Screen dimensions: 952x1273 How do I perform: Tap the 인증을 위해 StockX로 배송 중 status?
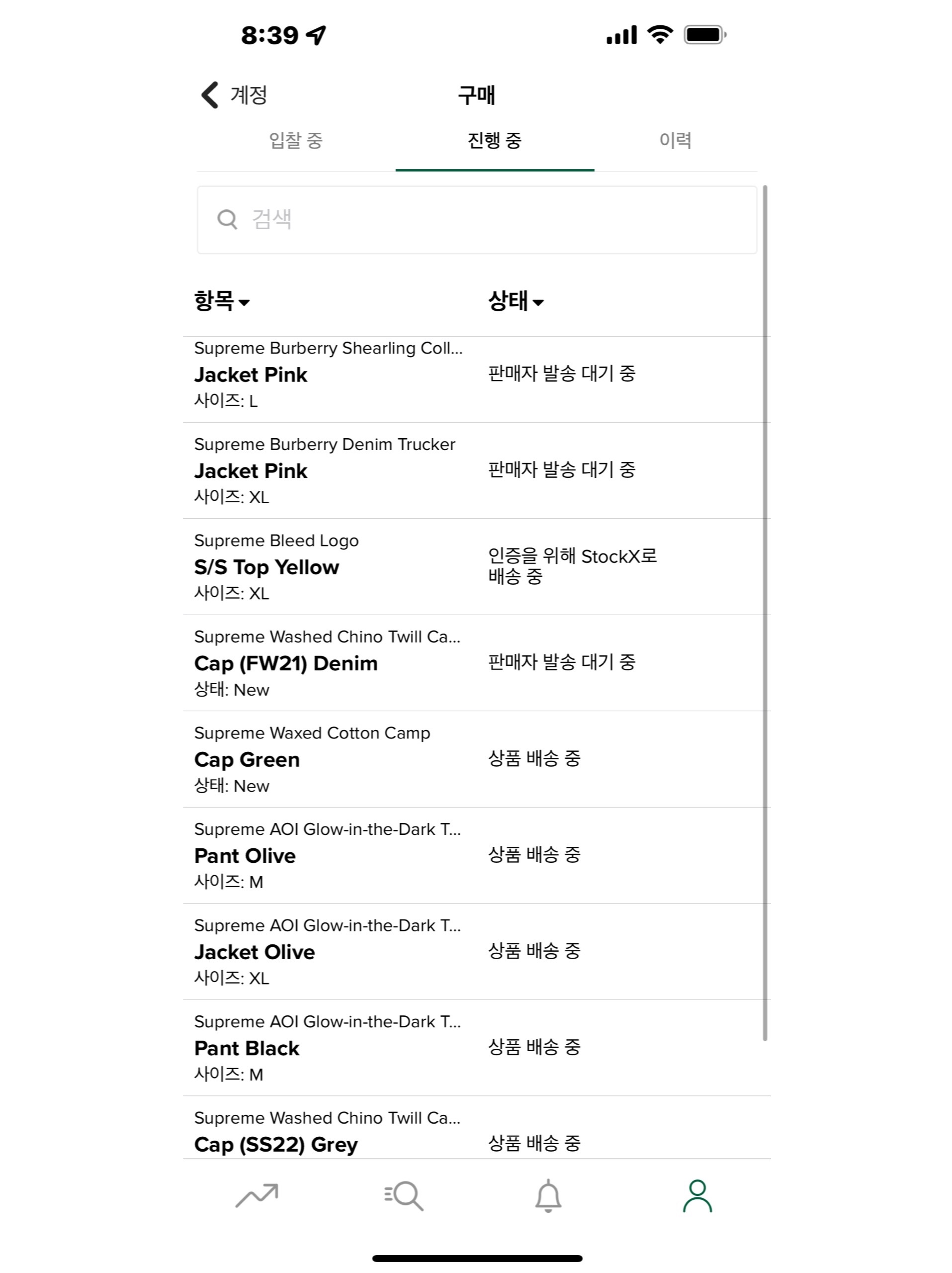pyautogui.click(x=572, y=566)
